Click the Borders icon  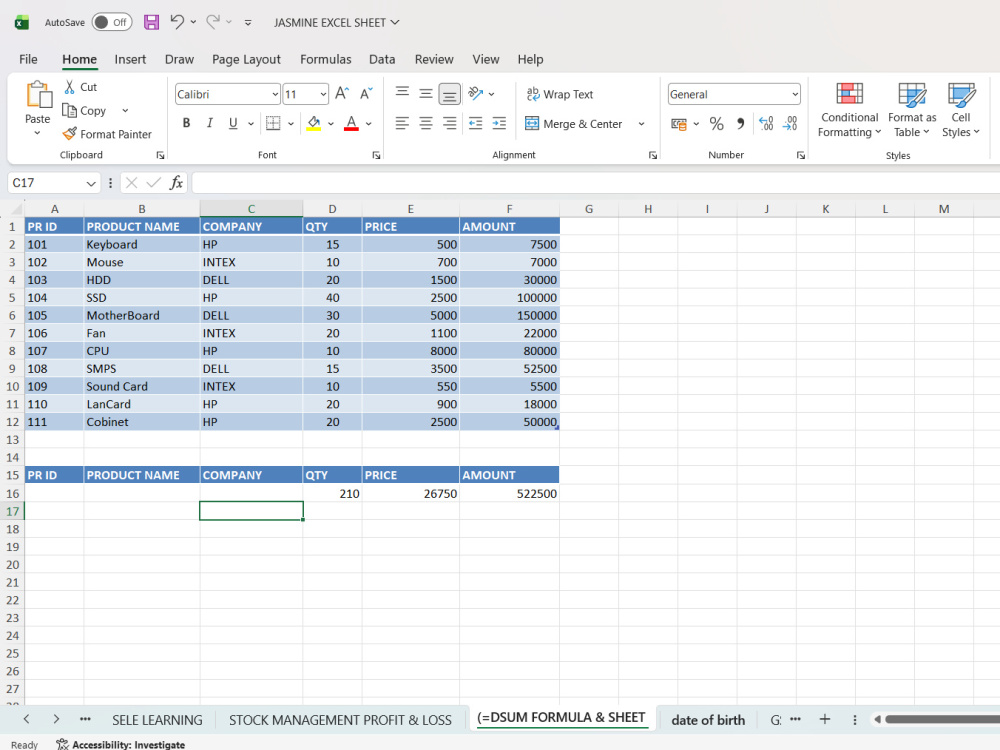click(273, 123)
